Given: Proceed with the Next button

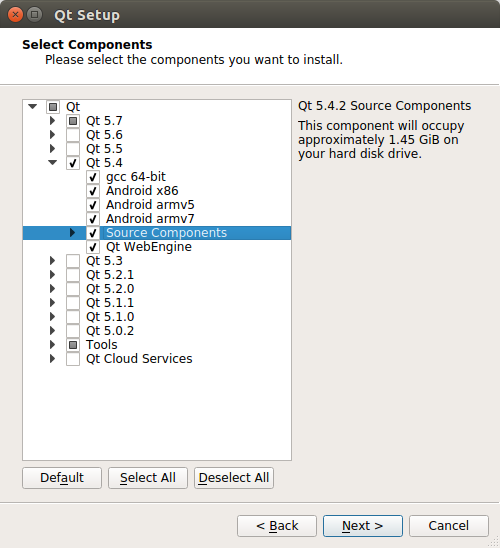Looking at the screenshot, I should pos(363,526).
